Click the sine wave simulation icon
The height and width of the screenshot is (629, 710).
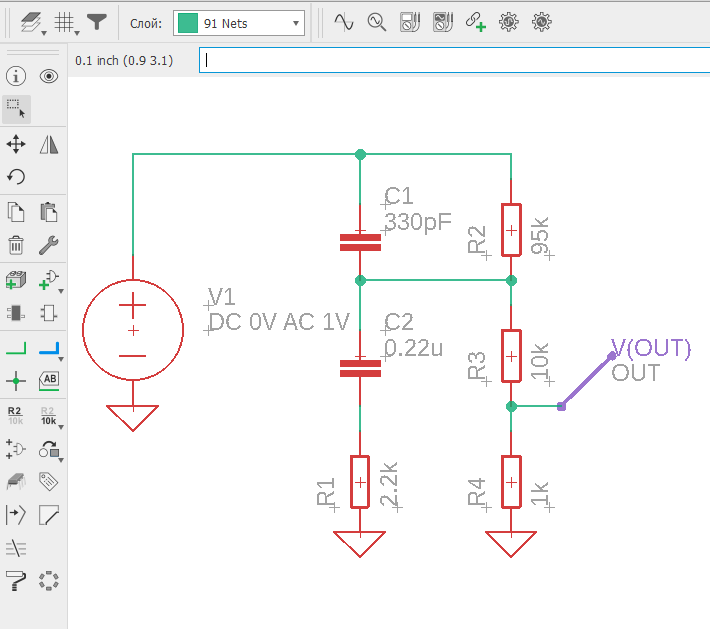coord(344,22)
